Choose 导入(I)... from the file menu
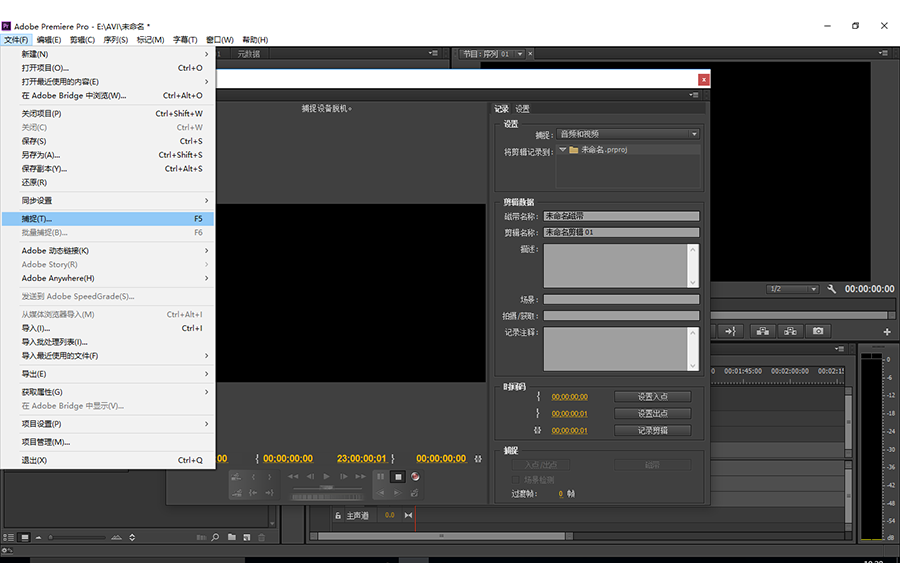The height and width of the screenshot is (563, 900). pos(109,328)
